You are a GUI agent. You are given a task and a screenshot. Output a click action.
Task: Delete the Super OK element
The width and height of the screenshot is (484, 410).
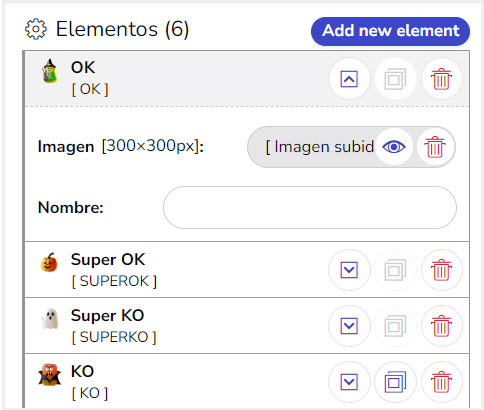click(441, 270)
